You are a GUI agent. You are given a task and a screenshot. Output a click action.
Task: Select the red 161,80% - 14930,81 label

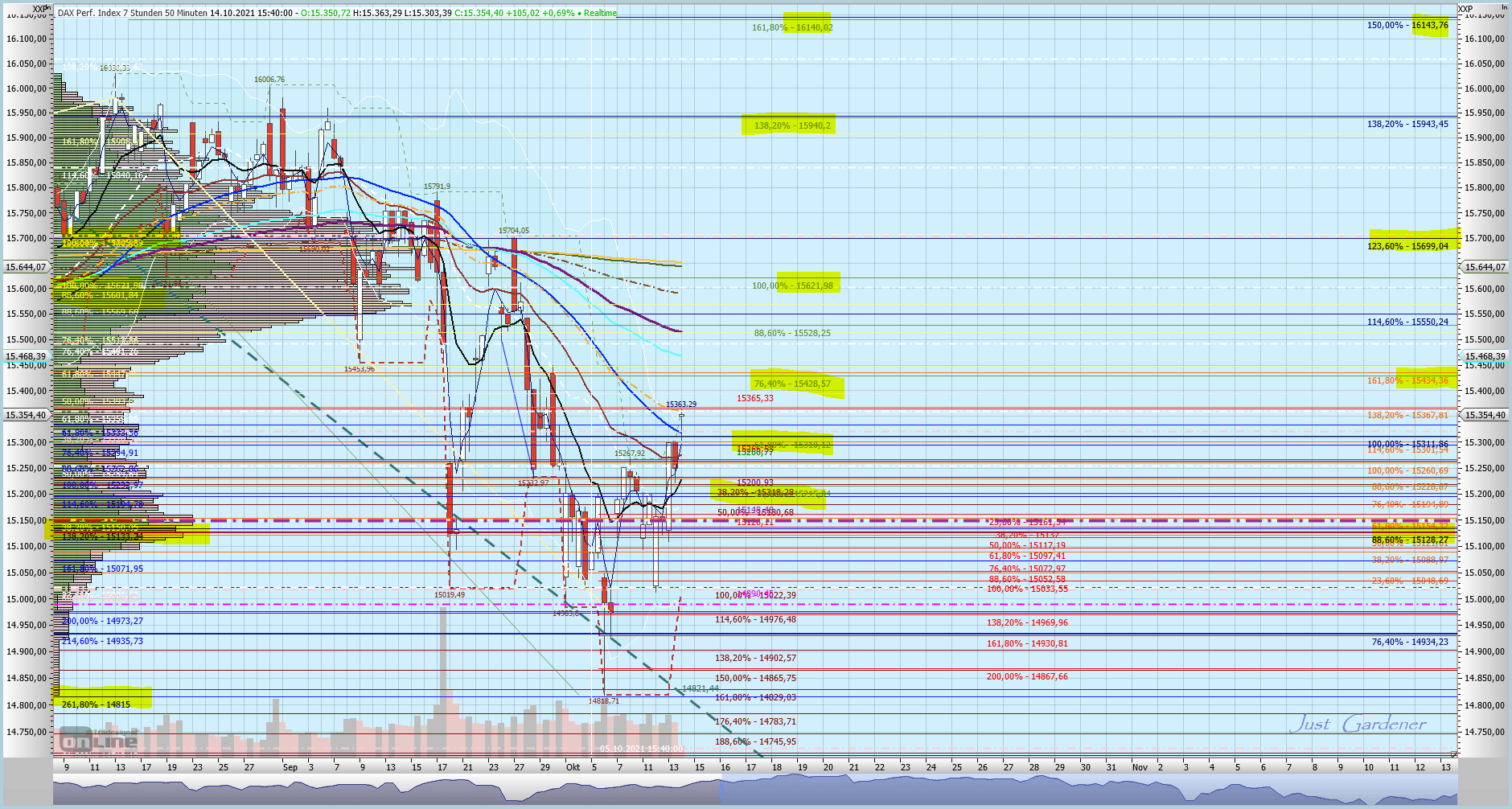pos(1027,643)
